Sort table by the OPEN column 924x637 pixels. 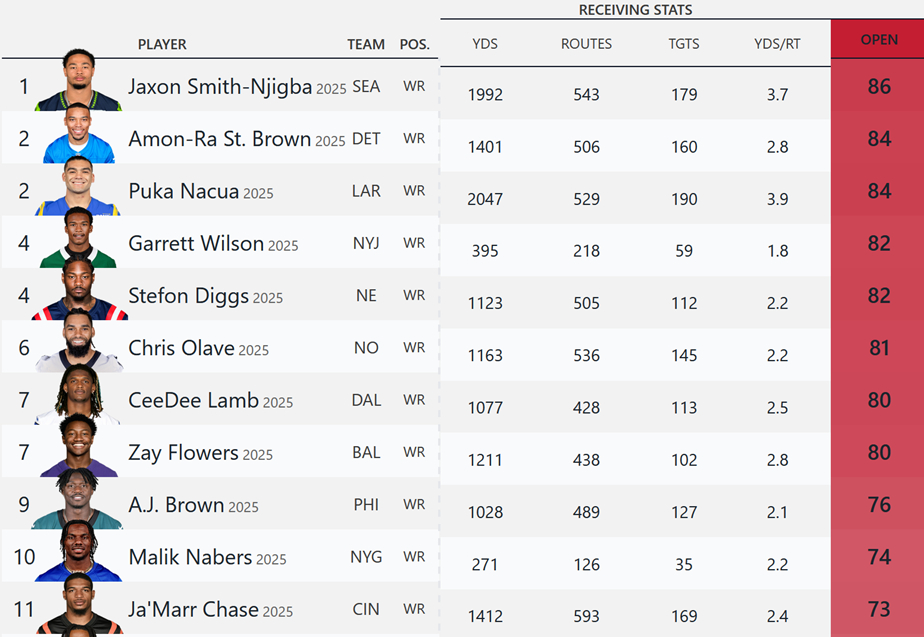[x=879, y=40]
